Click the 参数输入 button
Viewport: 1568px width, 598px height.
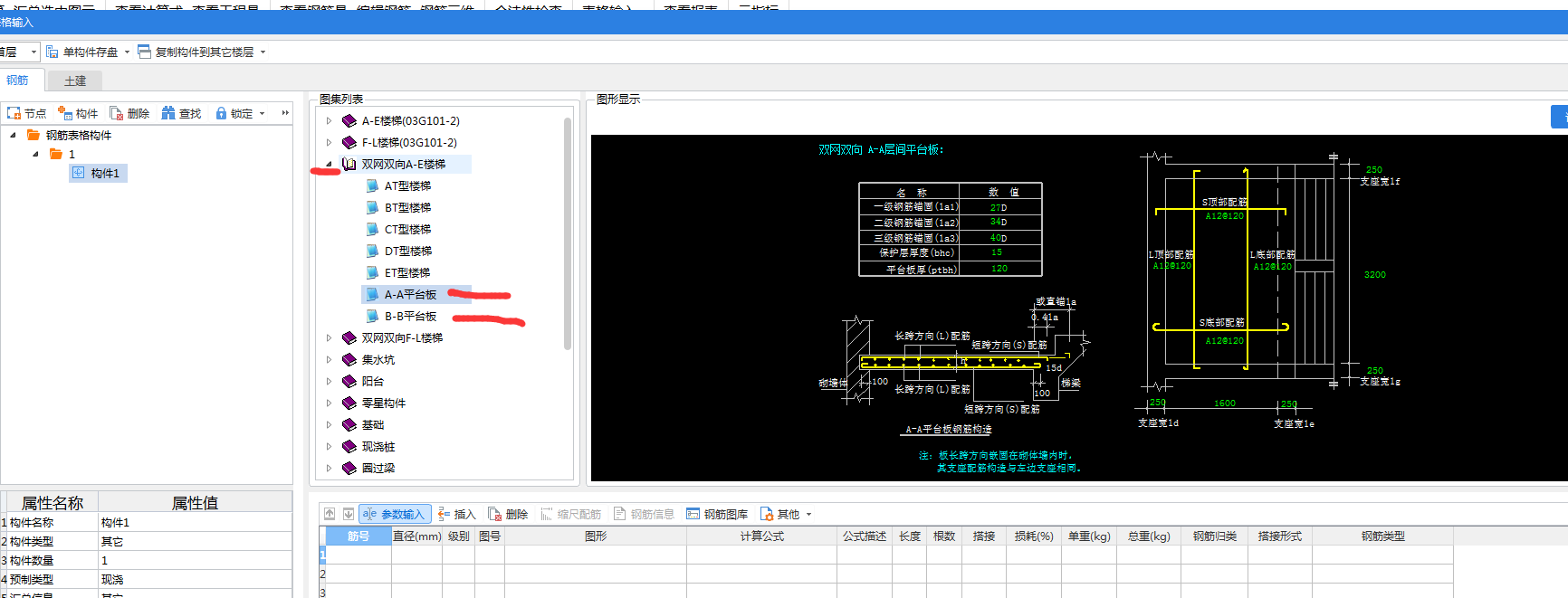395,514
